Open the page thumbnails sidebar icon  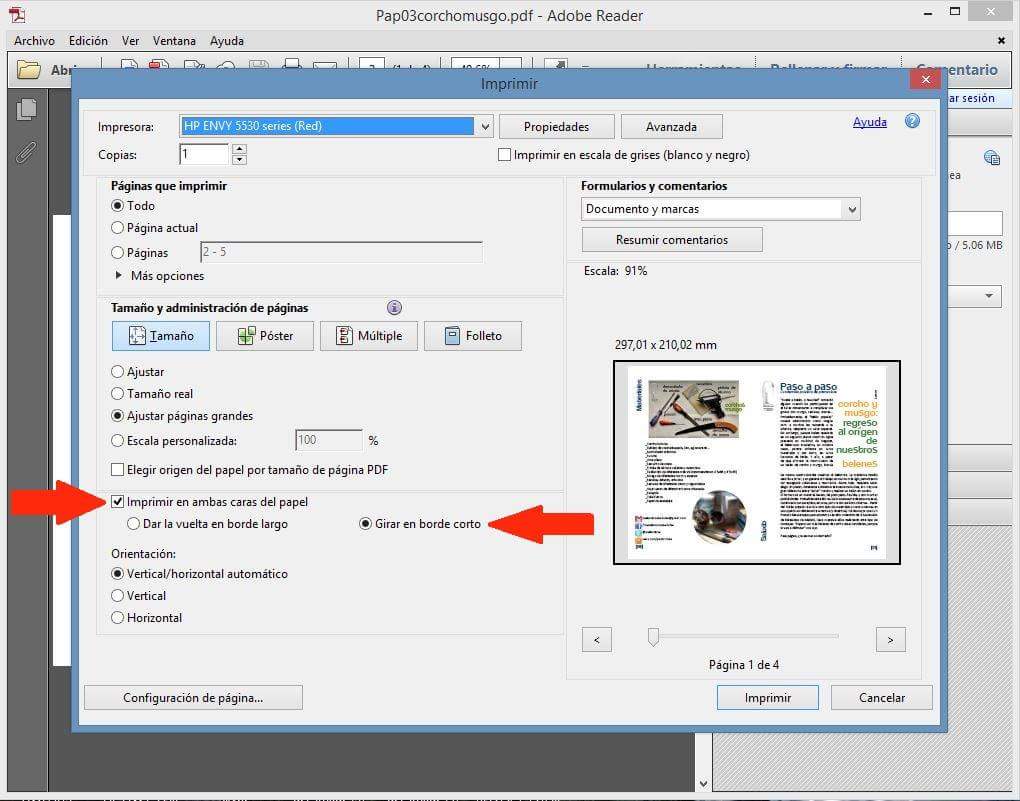point(27,110)
